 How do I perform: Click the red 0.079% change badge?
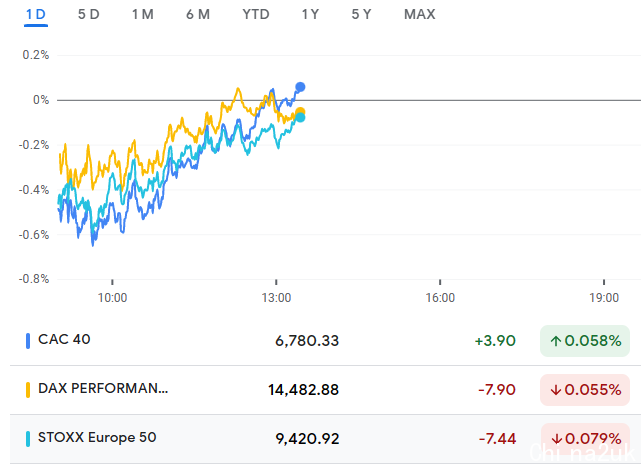[x=585, y=439]
